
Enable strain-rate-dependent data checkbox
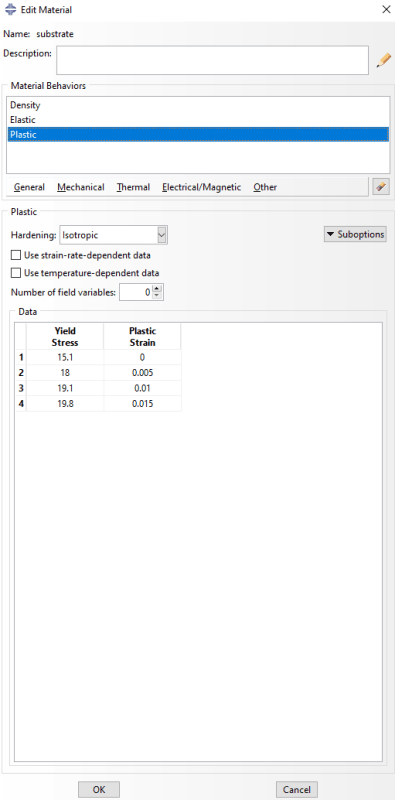(16, 255)
